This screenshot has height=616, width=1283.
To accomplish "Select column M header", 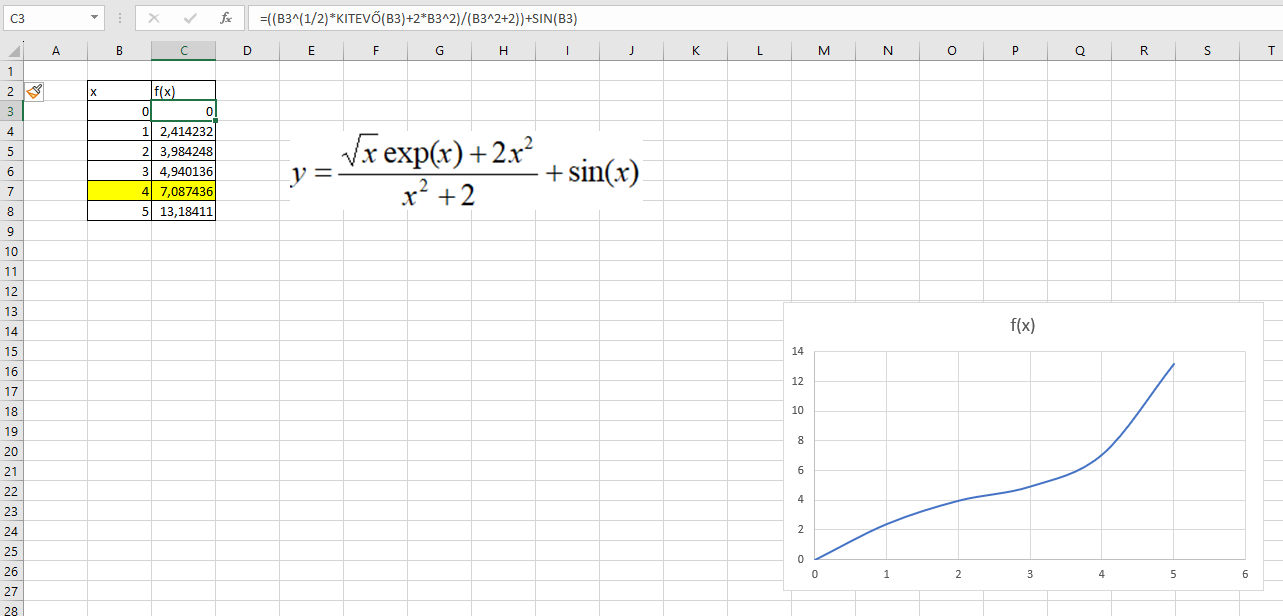I will (x=823, y=51).
